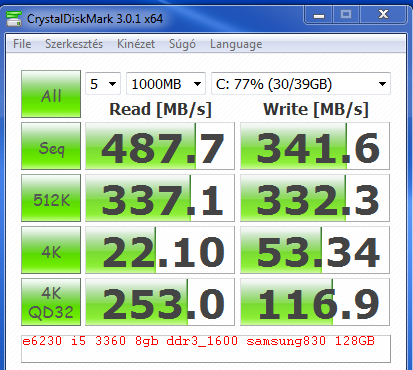
Task: Click the comment field with e6230 text
Action: 206,349
